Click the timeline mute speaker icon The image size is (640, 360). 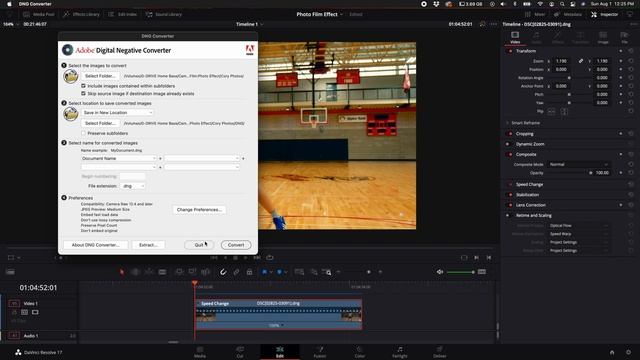point(440,272)
